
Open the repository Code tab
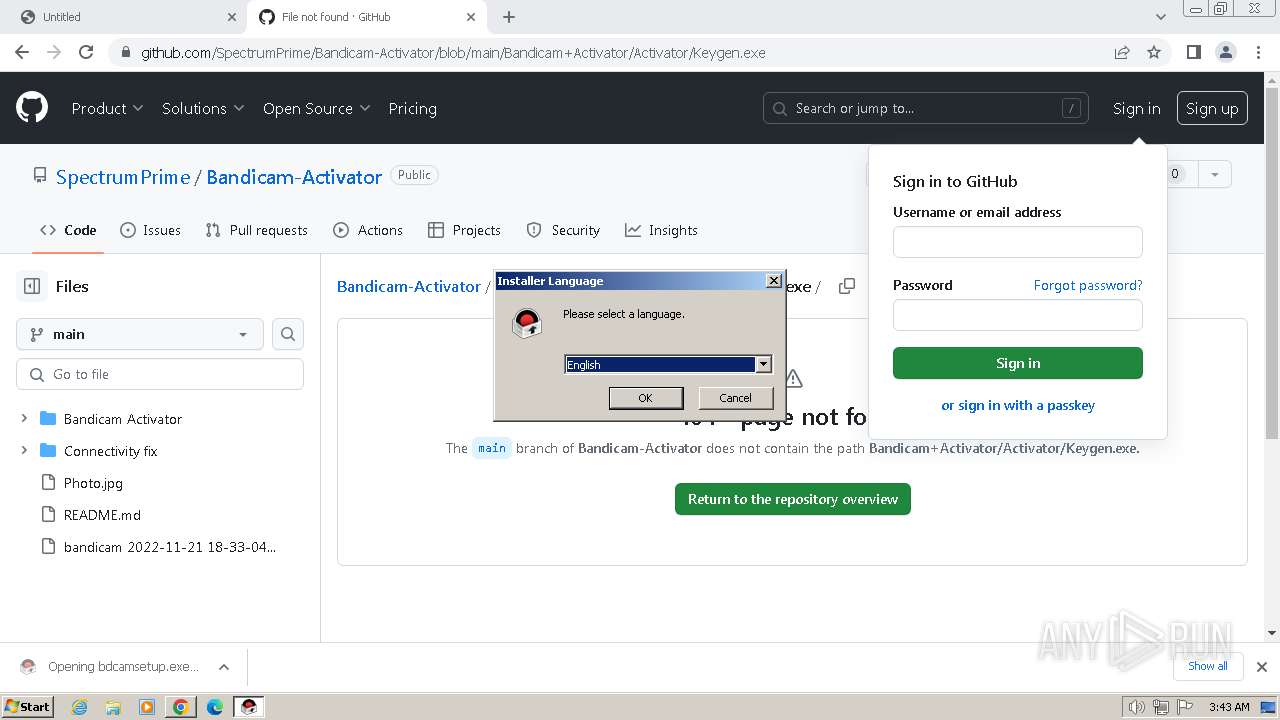point(68,230)
